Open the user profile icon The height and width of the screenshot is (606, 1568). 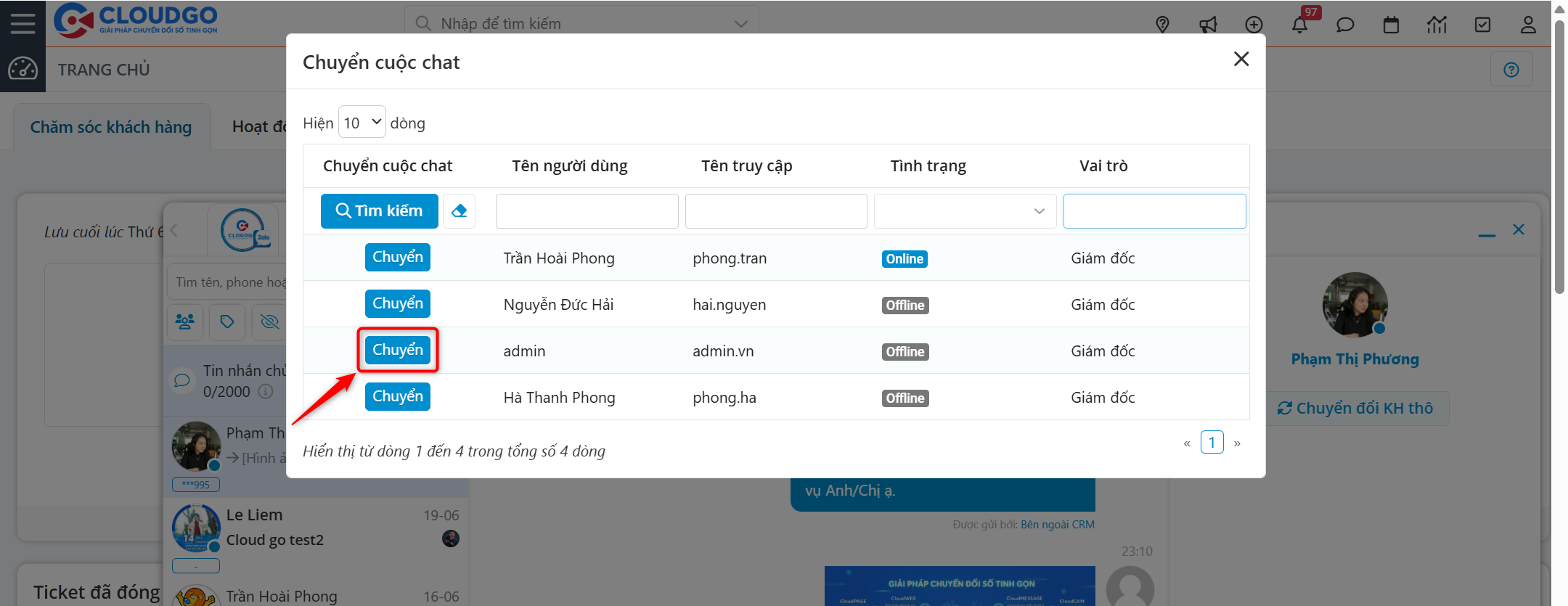1528,25
